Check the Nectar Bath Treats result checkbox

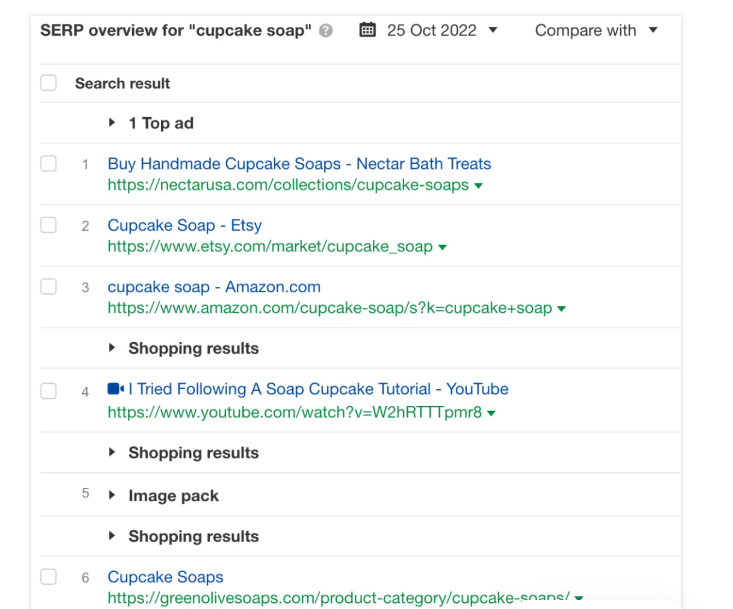tap(48, 164)
